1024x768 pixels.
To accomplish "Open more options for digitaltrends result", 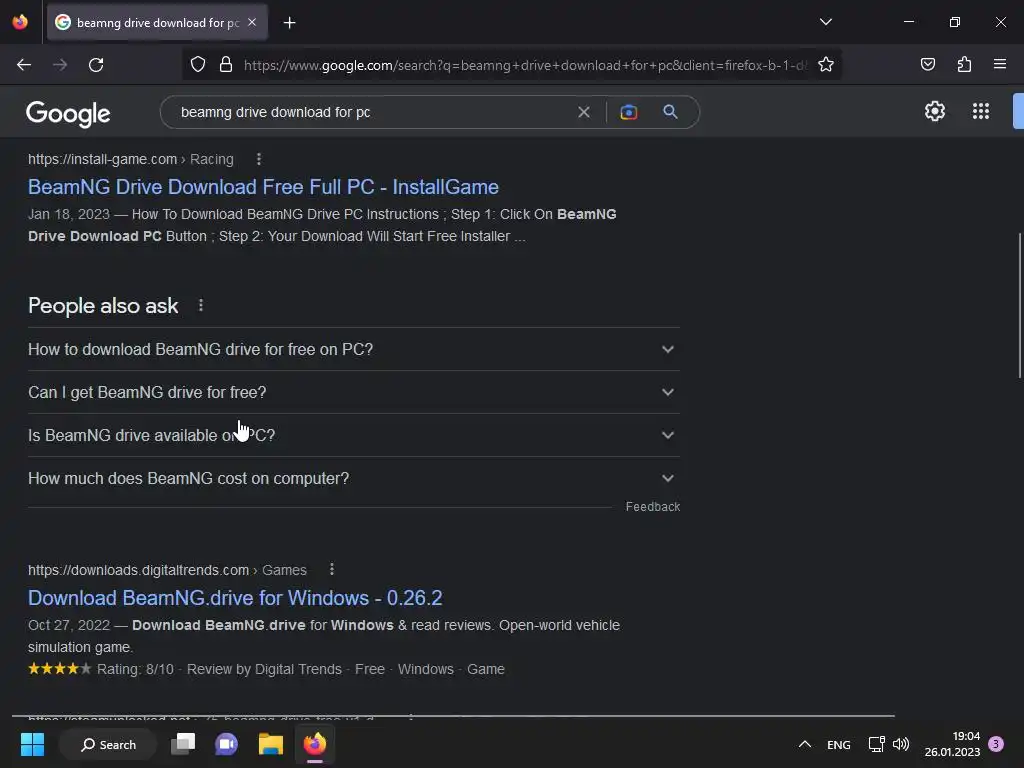I will tap(332, 569).
